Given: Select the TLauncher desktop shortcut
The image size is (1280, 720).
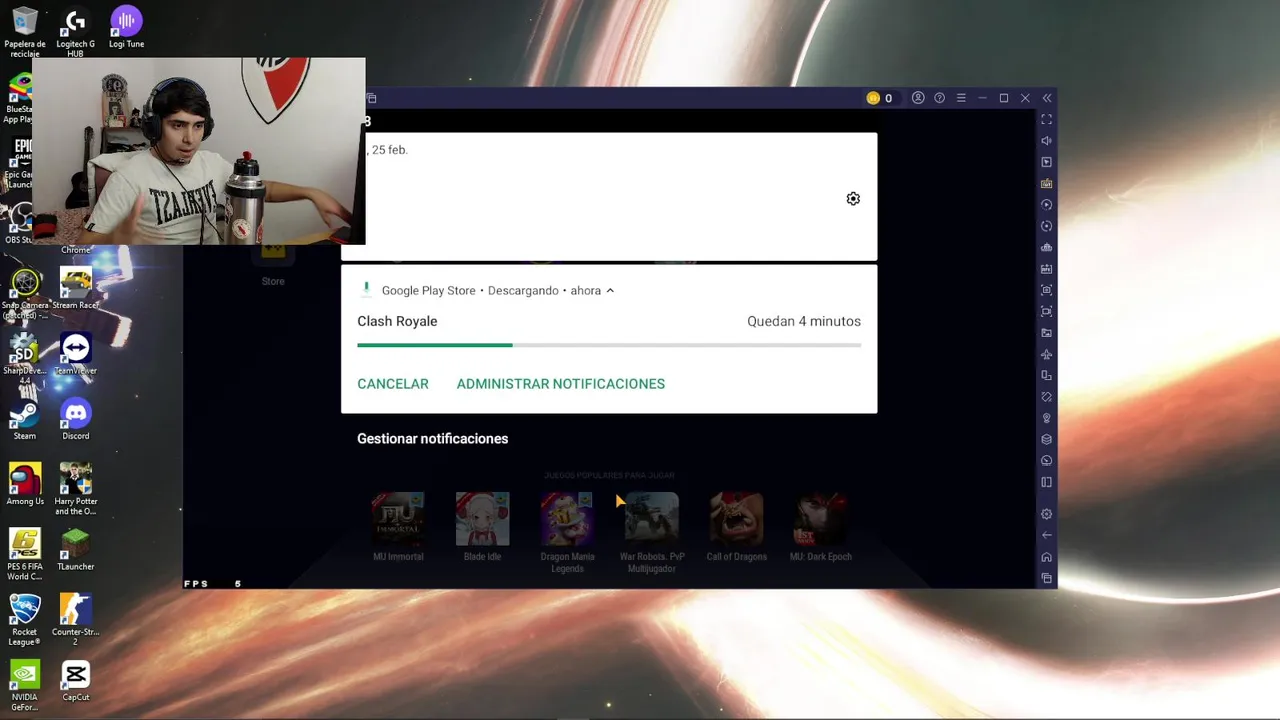Looking at the screenshot, I should [76, 550].
